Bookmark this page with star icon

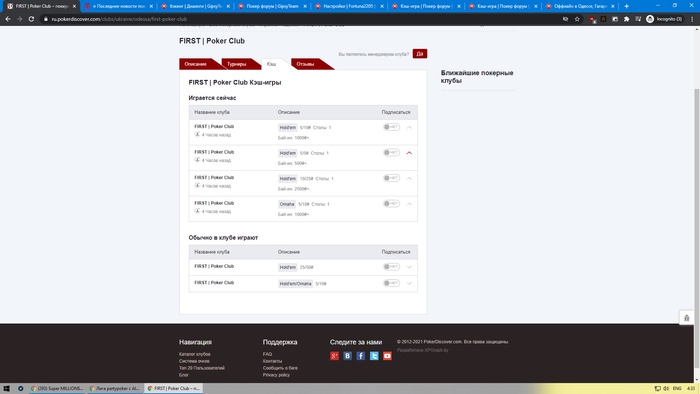coord(577,19)
